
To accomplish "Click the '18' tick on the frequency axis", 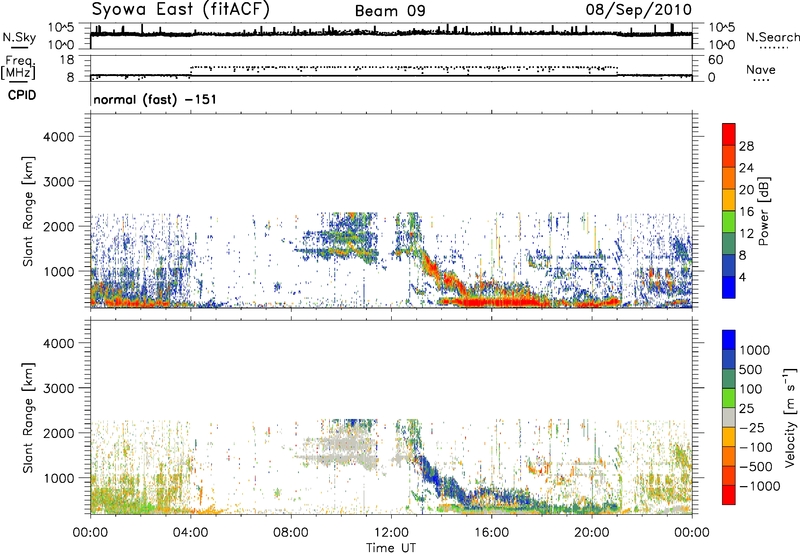I will (67, 60).
